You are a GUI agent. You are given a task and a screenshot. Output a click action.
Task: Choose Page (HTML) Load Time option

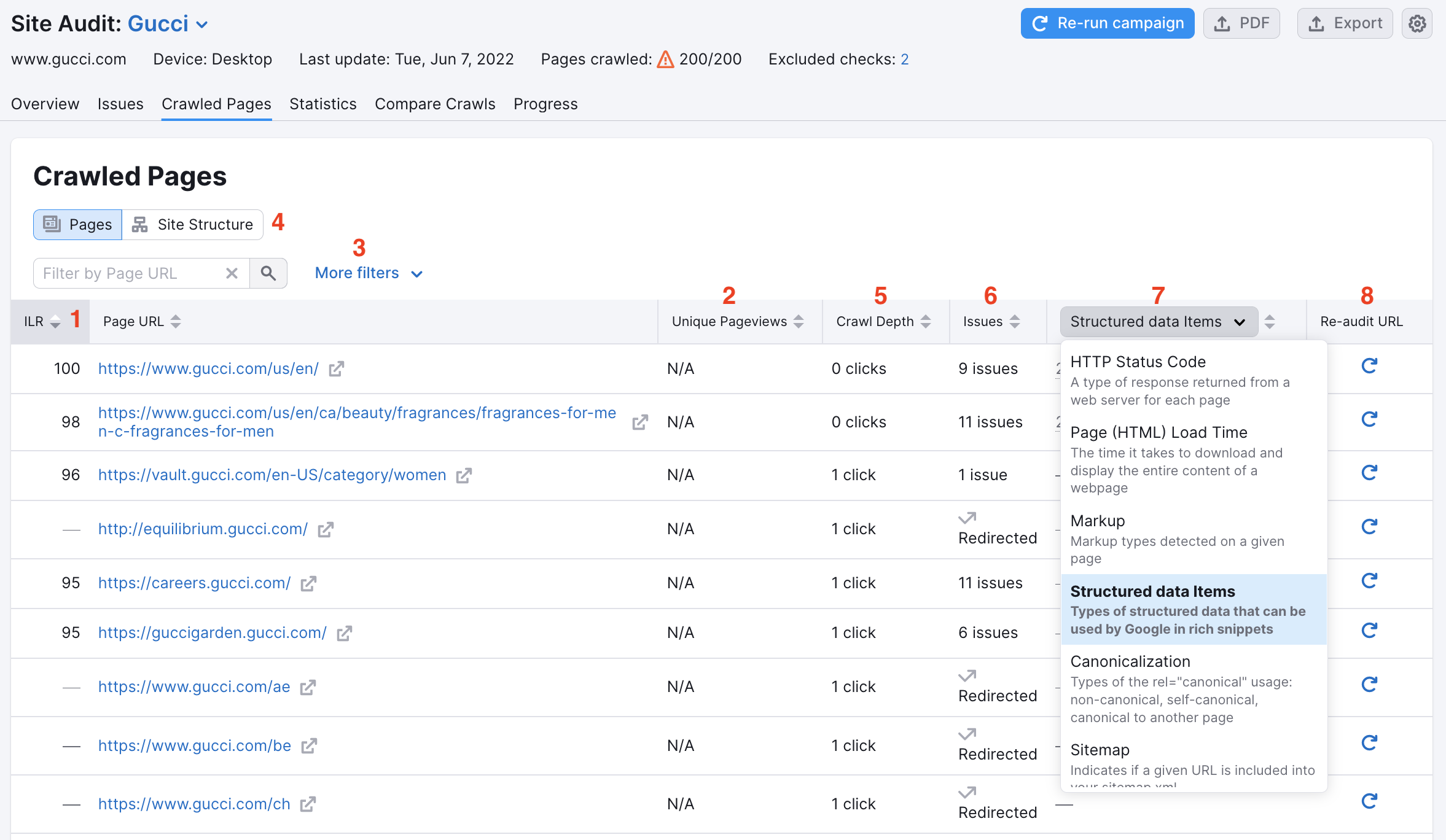click(1194, 459)
